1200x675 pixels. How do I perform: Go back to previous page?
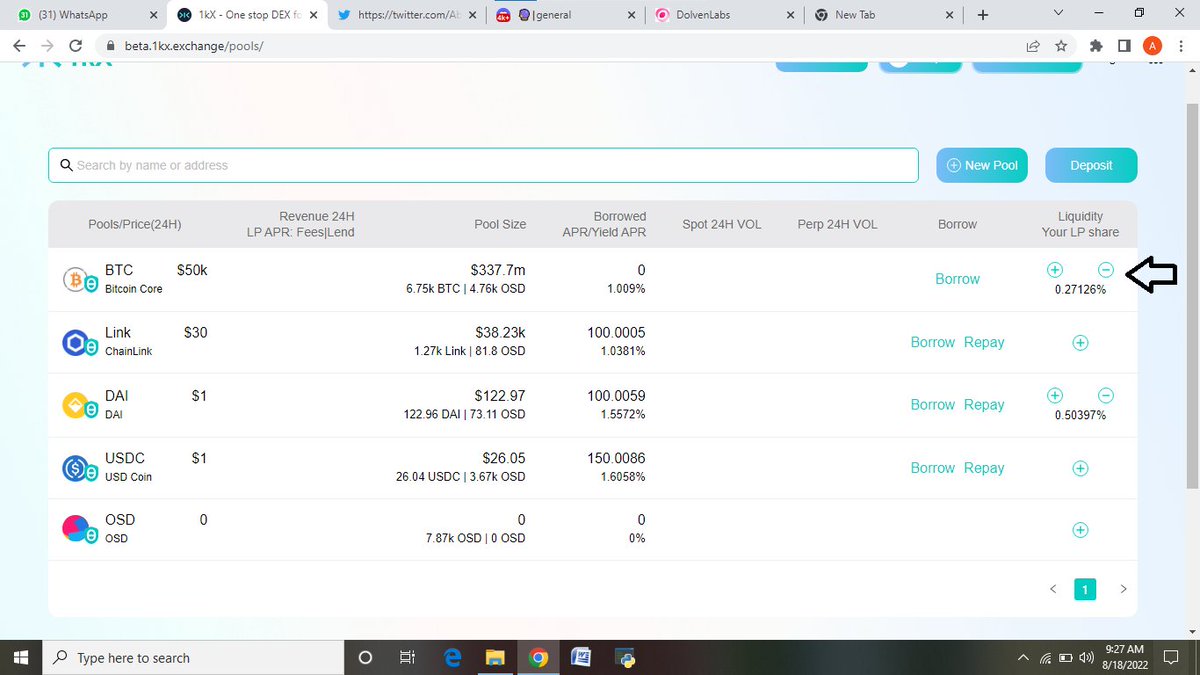(x=19, y=45)
